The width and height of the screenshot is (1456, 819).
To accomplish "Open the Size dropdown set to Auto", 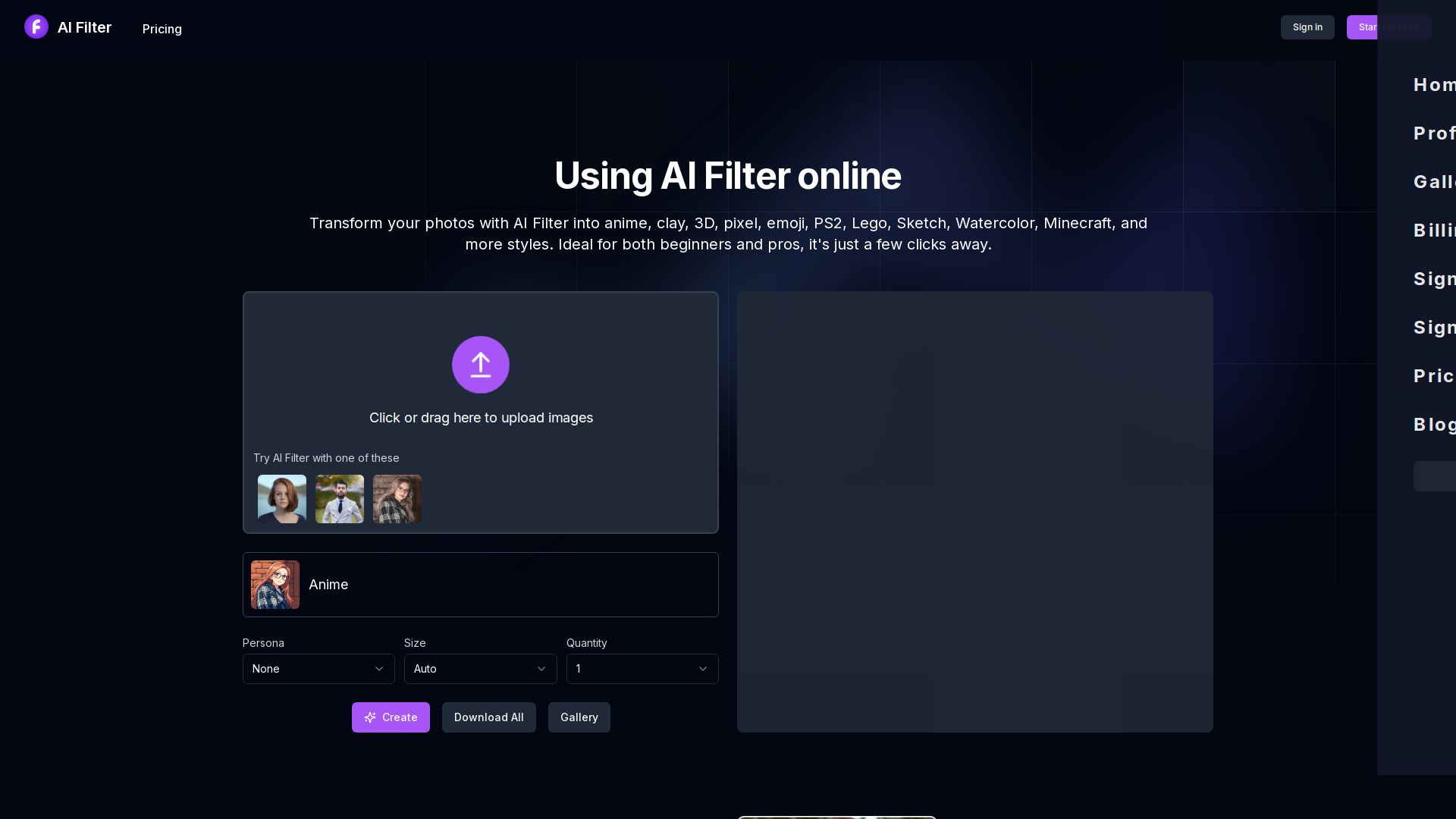I will click(x=480, y=669).
